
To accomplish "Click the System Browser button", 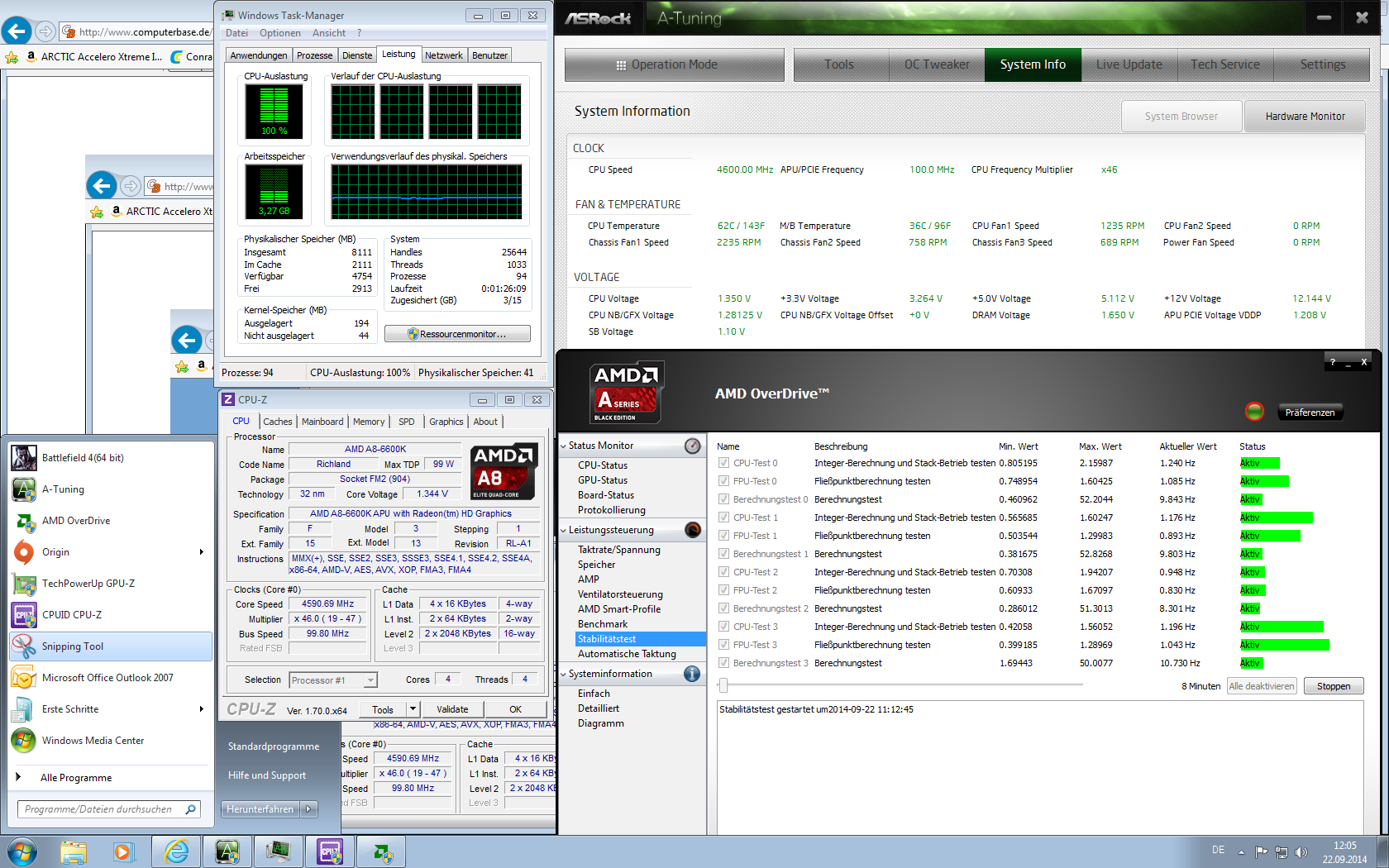I will pyautogui.click(x=1181, y=117).
